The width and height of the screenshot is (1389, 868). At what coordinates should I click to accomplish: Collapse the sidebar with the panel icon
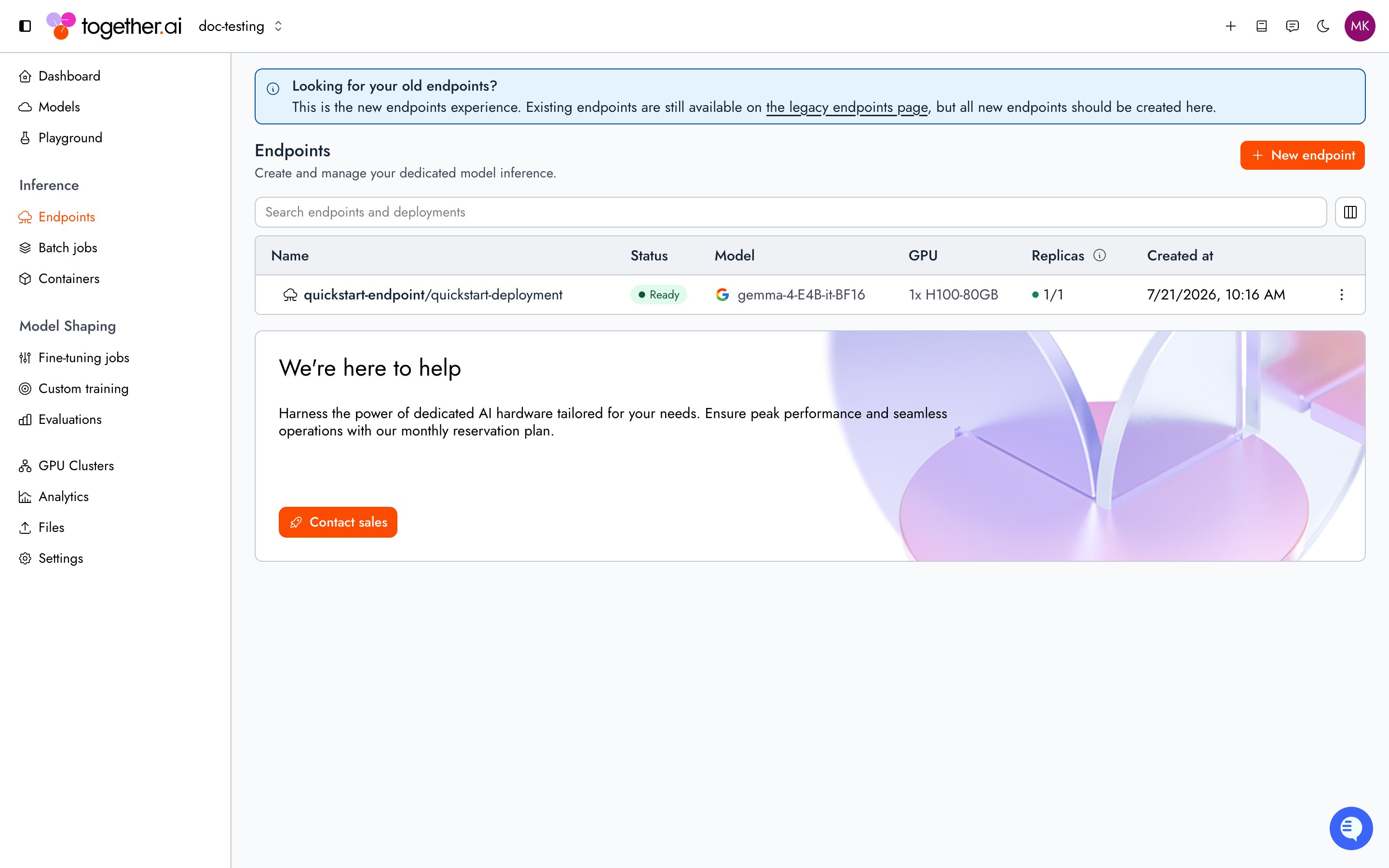(25, 26)
